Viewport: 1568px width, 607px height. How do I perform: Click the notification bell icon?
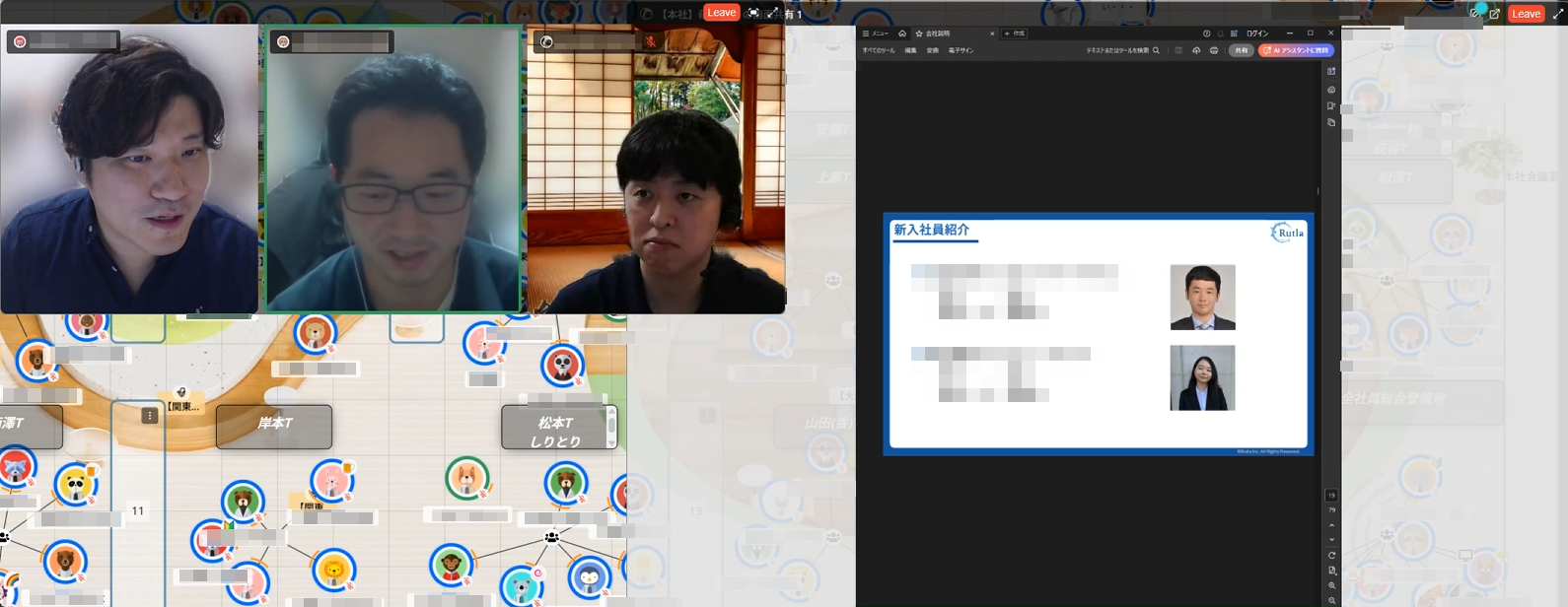pyautogui.click(x=1220, y=34)
